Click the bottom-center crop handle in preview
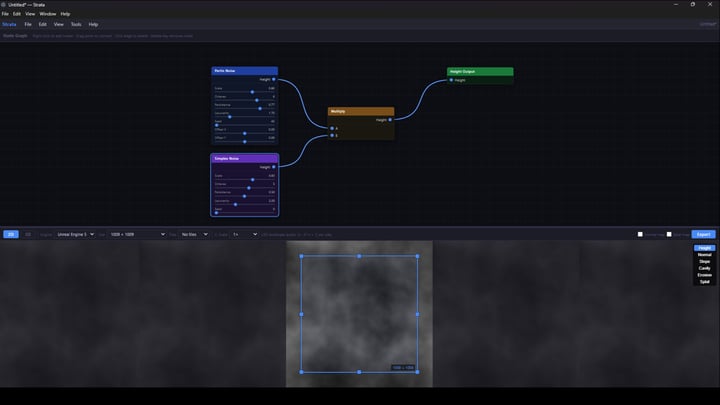The image size is (720, 405). pos(359,372)
